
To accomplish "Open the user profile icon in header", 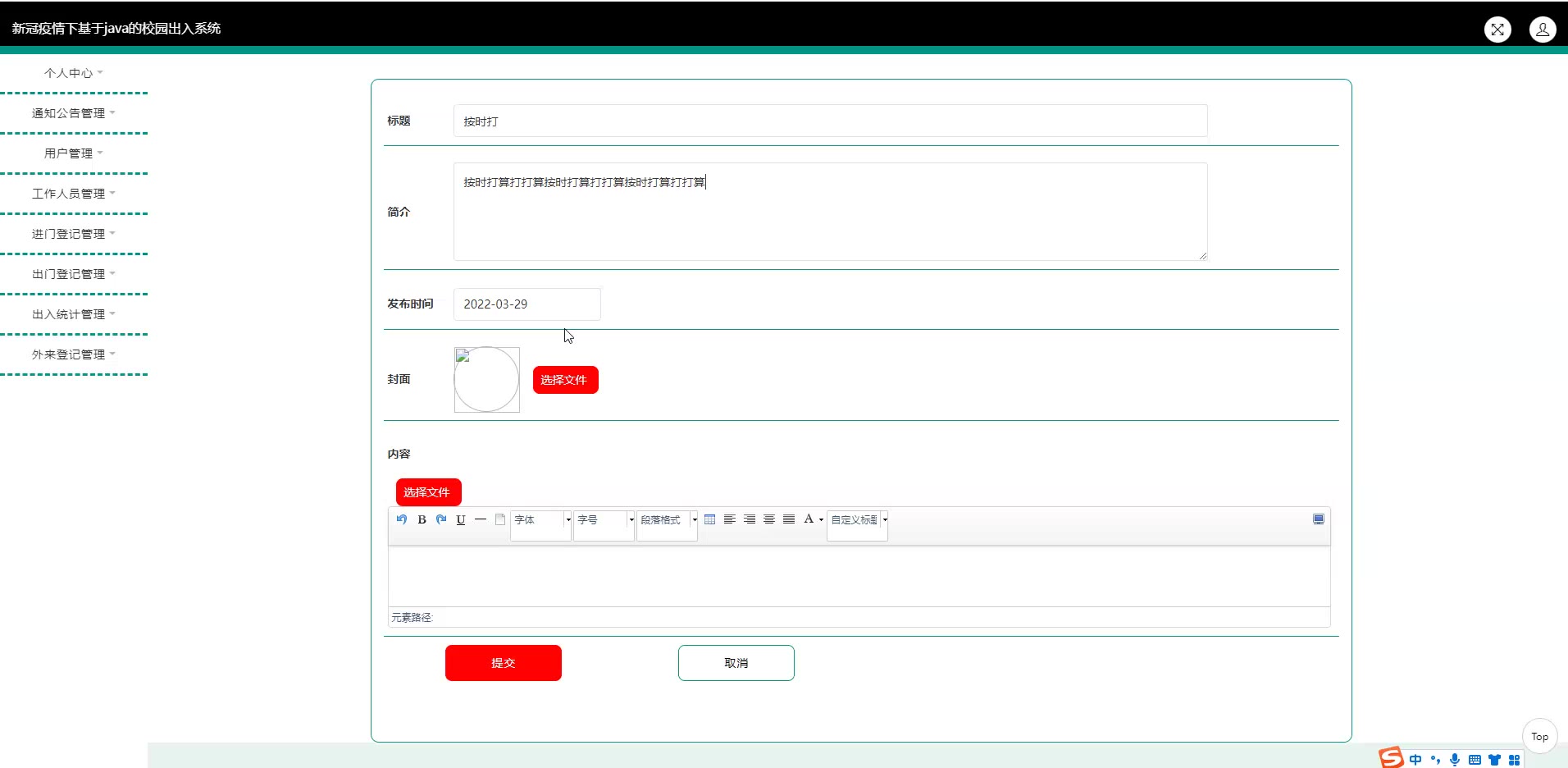I will tap(1543, 30).
